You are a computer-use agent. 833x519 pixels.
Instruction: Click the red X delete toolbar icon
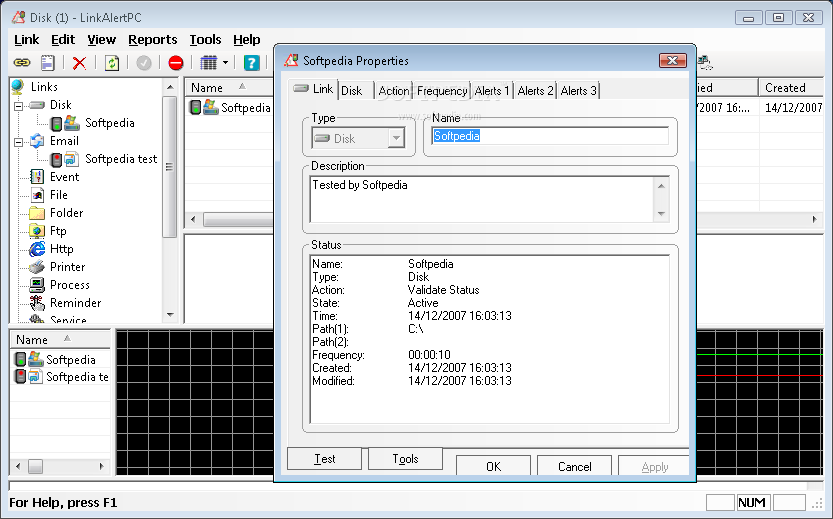(x=79, y=63)
